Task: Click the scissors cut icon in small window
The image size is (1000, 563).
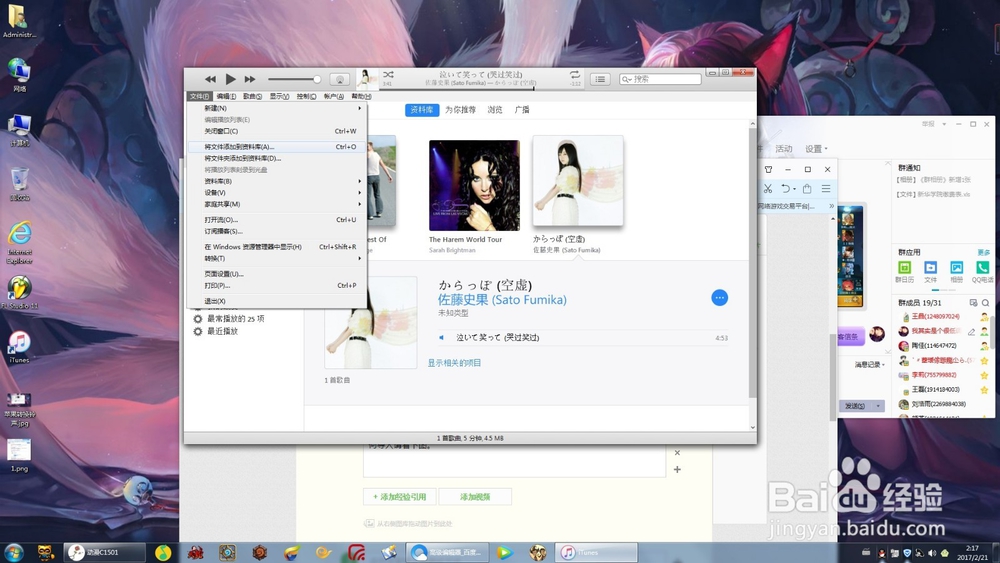Action: (768, 189)
